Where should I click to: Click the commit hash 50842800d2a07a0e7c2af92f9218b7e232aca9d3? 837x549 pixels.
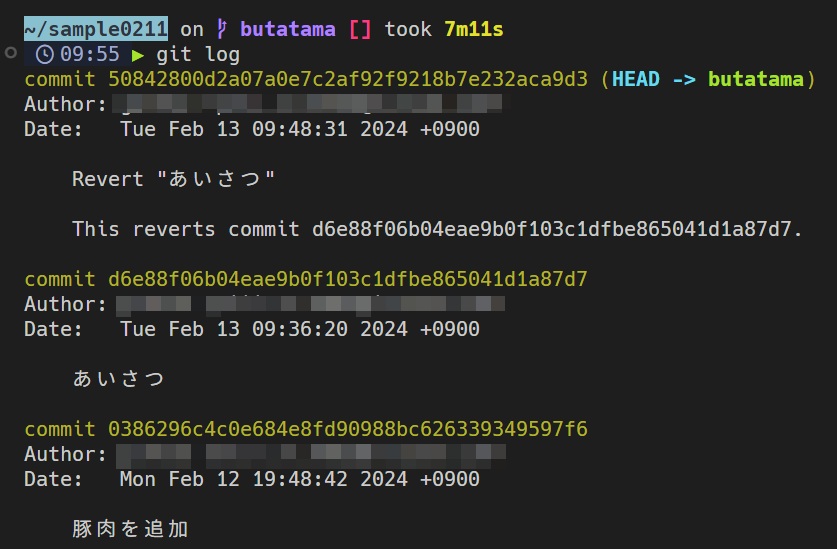(348, 79)
